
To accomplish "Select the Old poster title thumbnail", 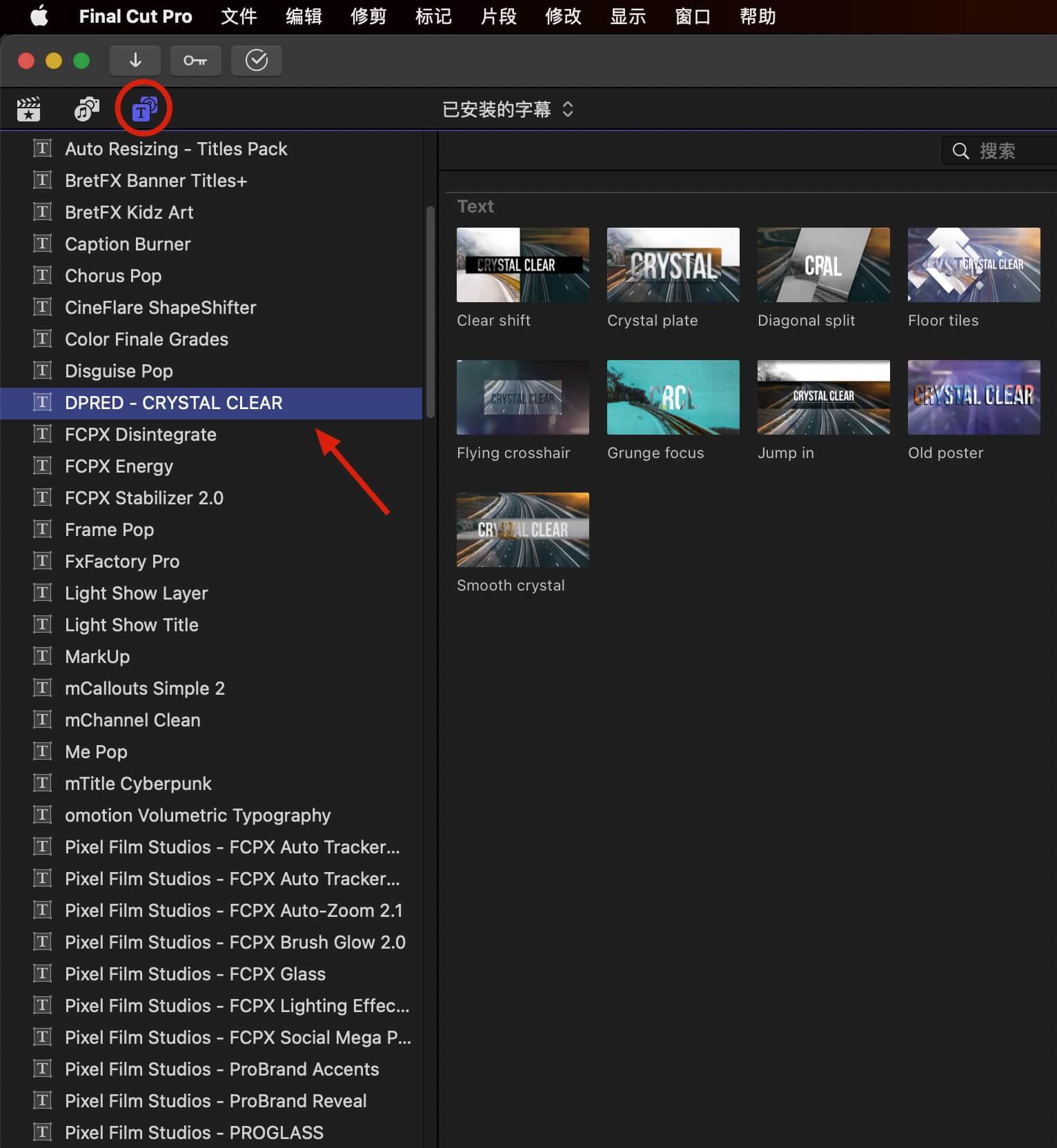I will click(x=974, y=397).
